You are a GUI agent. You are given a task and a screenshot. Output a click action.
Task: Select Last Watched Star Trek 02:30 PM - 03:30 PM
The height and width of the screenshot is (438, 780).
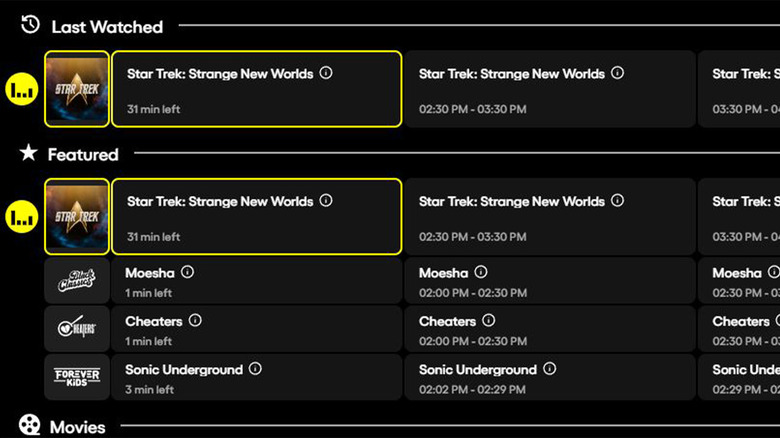point(548,90)
